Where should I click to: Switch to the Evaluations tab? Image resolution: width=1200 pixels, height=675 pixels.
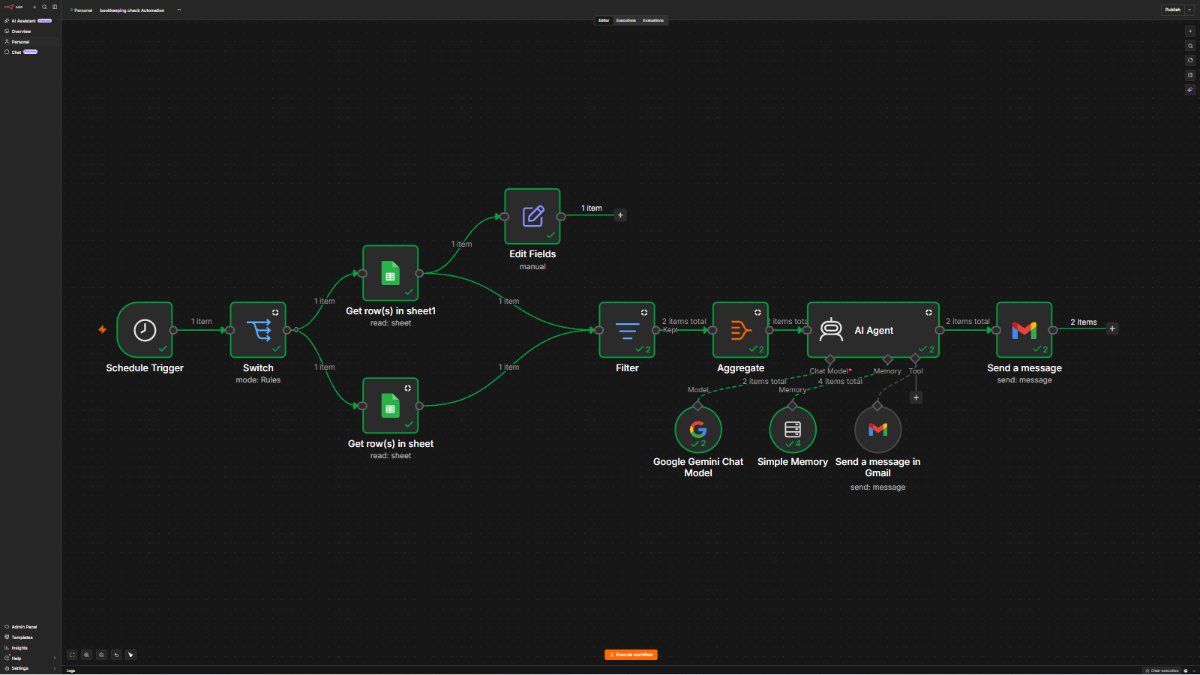tap(652, 20)
